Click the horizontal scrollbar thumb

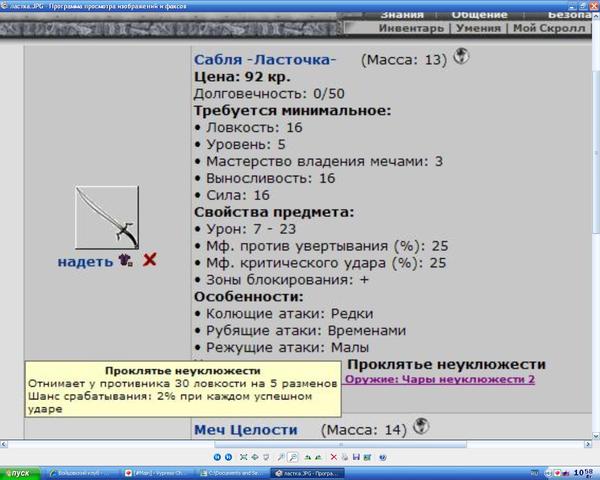340,444
